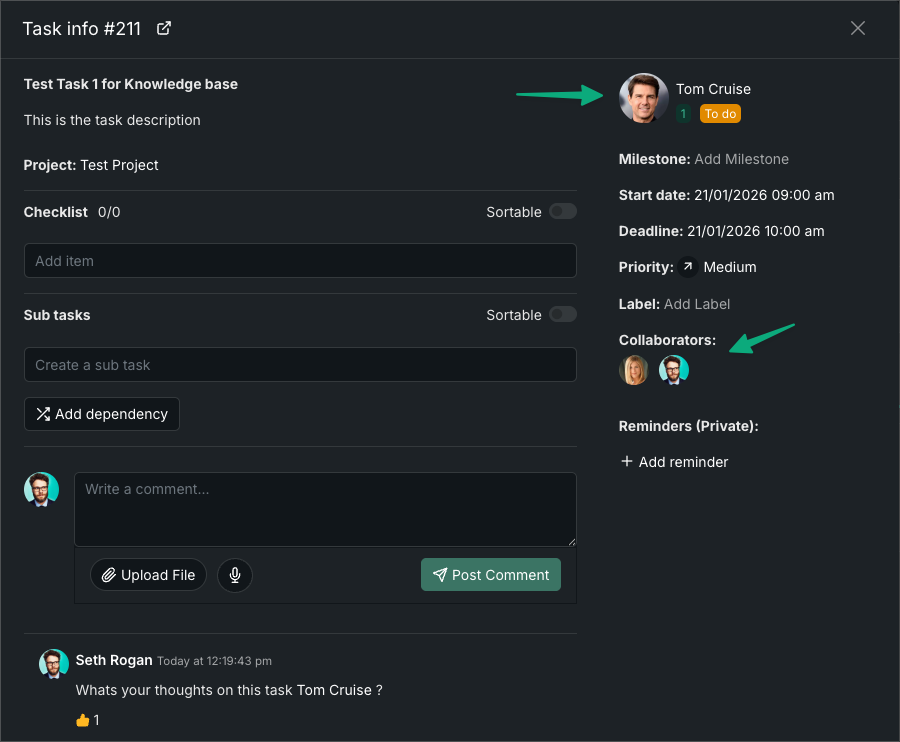Click Add Label to pick a label

697,304
